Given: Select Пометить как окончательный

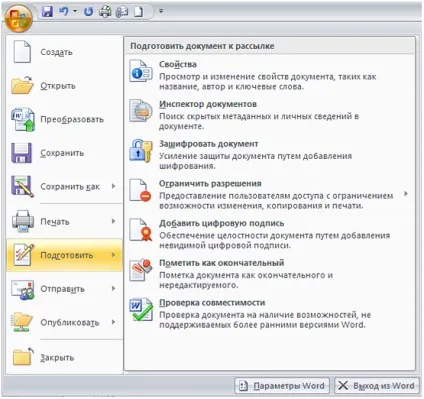Looking at the screenshot, I should coord(269,273).
